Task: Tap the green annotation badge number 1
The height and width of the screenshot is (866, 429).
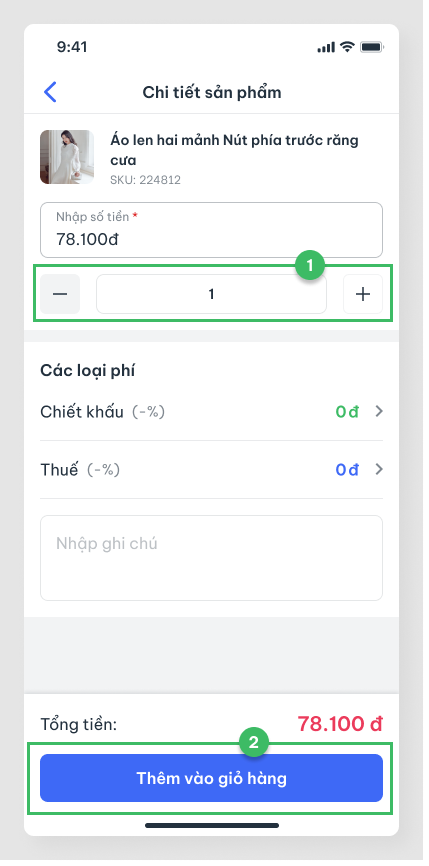Action: click(x=309, y=266)
